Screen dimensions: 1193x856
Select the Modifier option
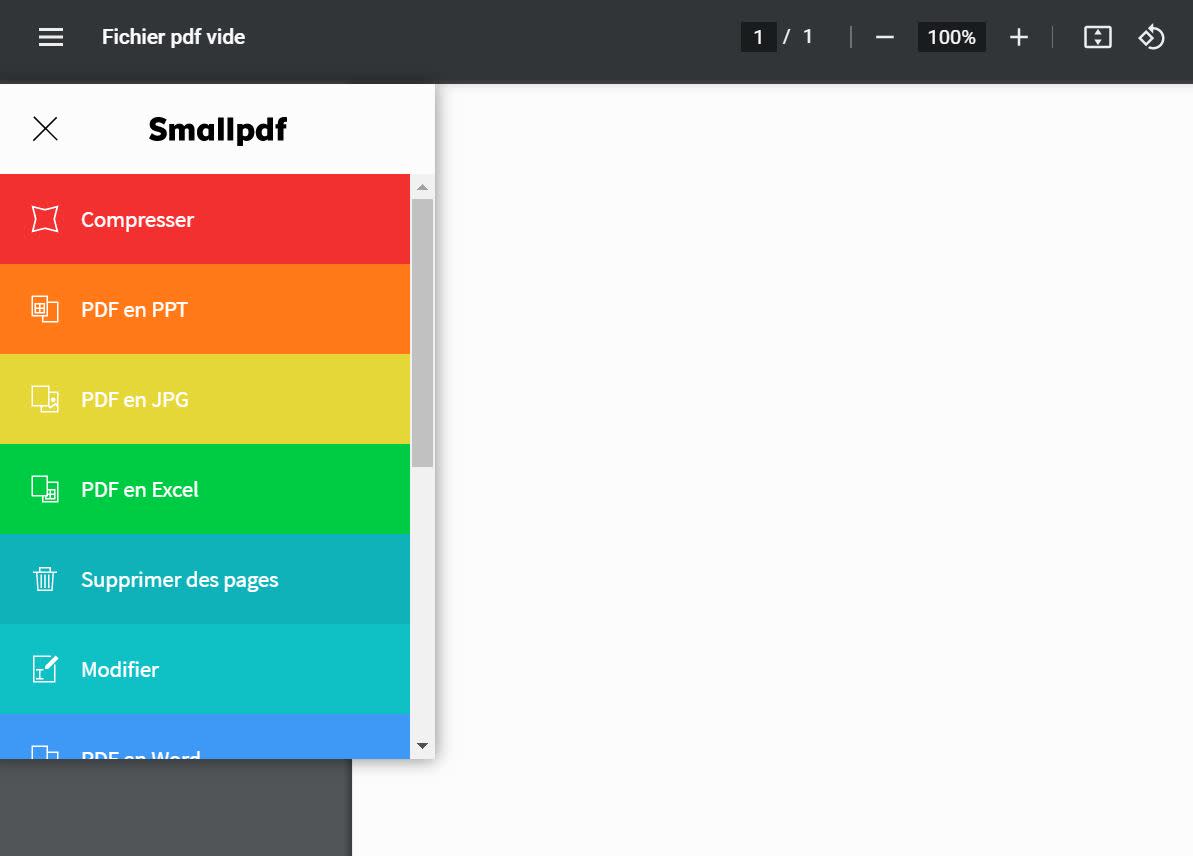click(x=119, y=669)
